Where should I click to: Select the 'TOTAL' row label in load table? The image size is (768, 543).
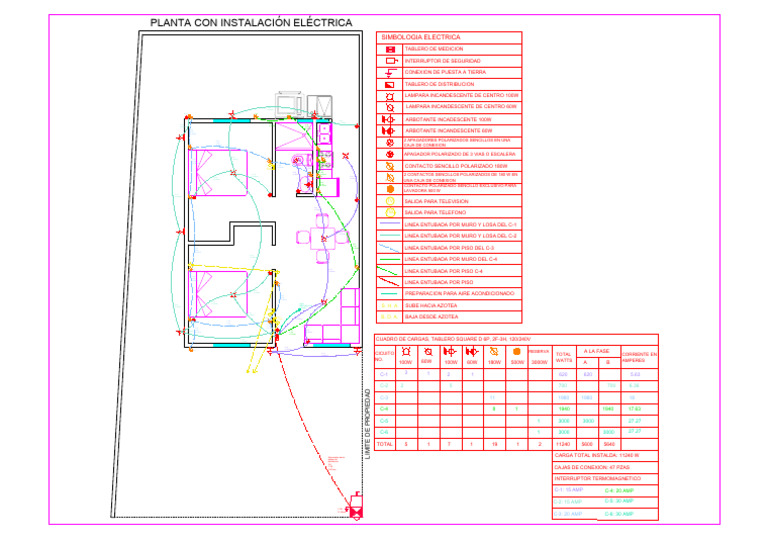click(384, 444)
